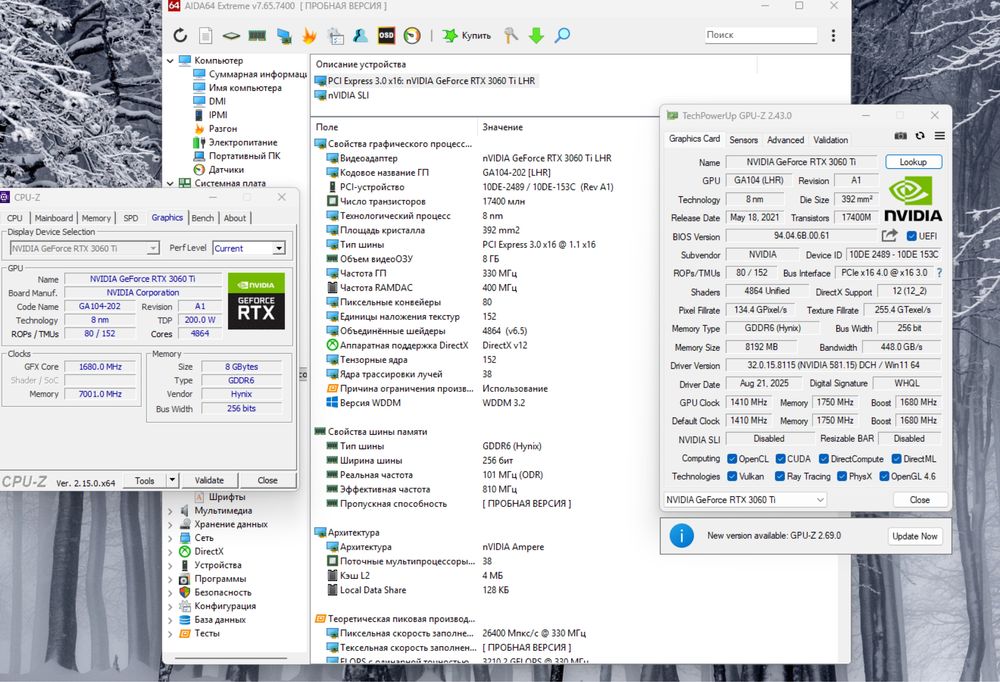Click the memory module toolbar icon in AIDA64

click(257, 36)
